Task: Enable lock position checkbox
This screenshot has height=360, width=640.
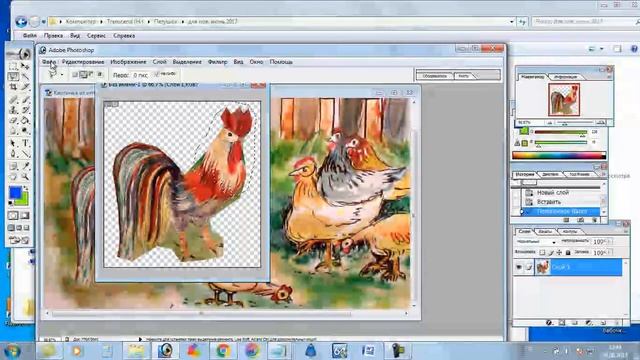Action: tap(559, 253)
